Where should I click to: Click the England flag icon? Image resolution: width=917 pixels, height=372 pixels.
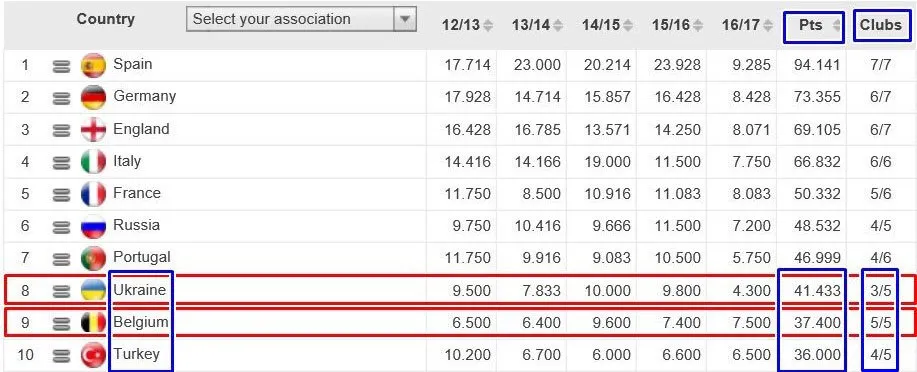(x=94, y=129)
